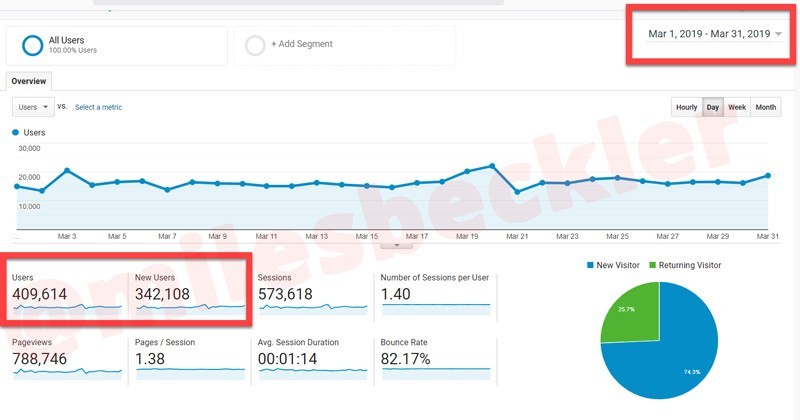Click the + Add Segment label

[x=302, y=44]
